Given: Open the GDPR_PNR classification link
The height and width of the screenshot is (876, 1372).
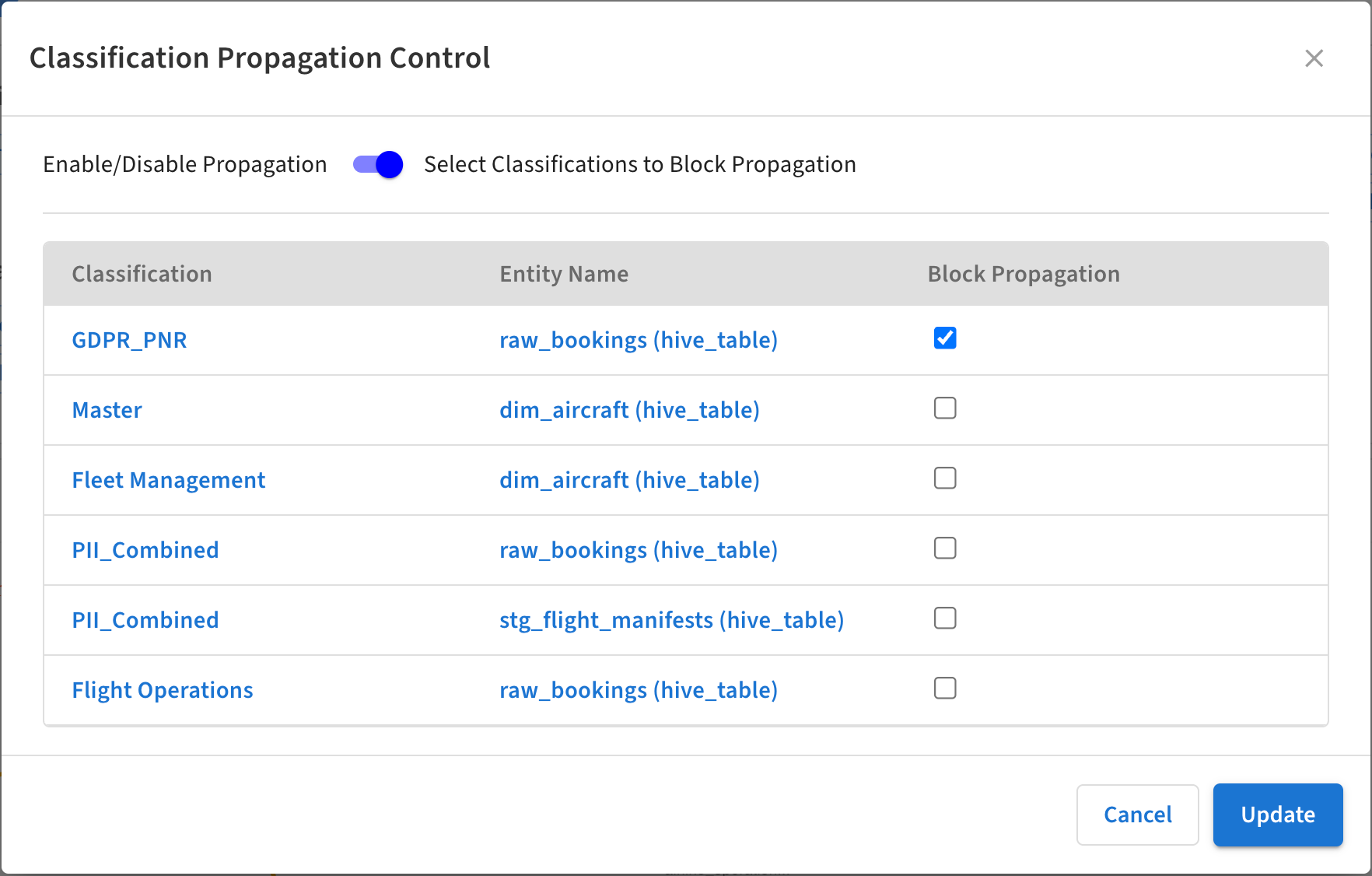Looking at the screenshot, I should [x=129, y=341].
